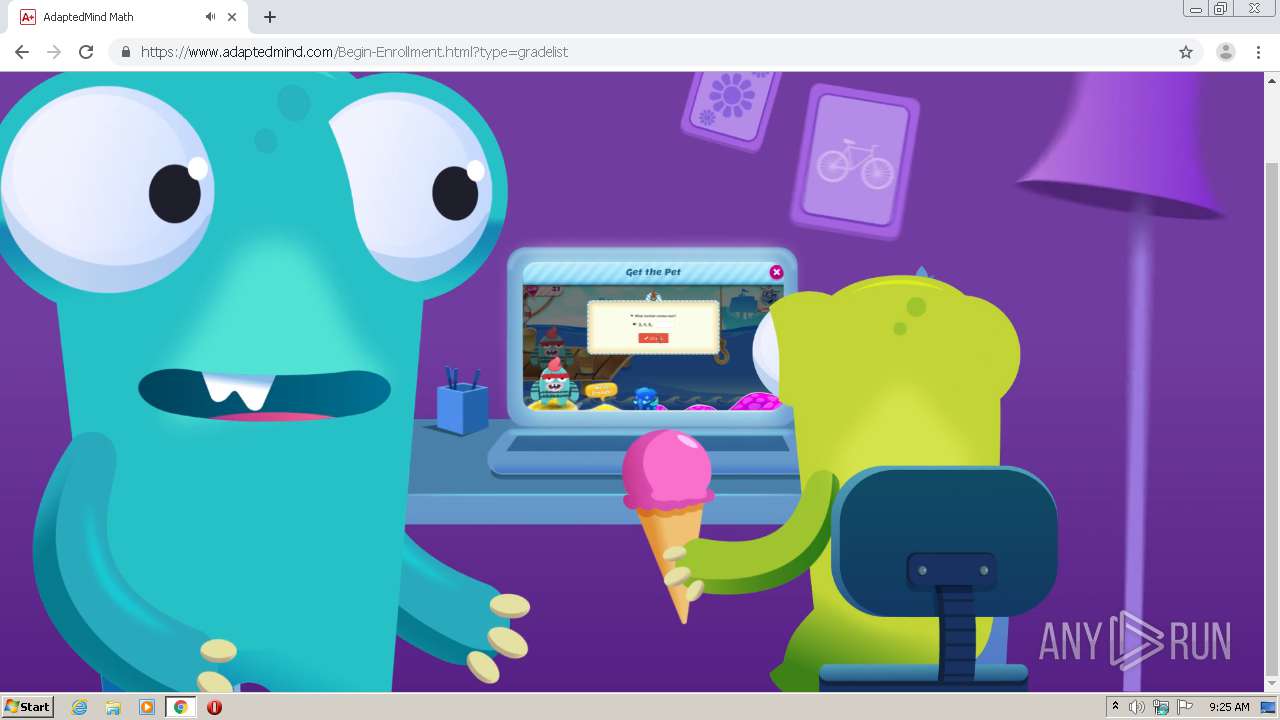This screenshot has height=720, width=1280.
Task: Close the Get the Pet popup
Action: 776,272
